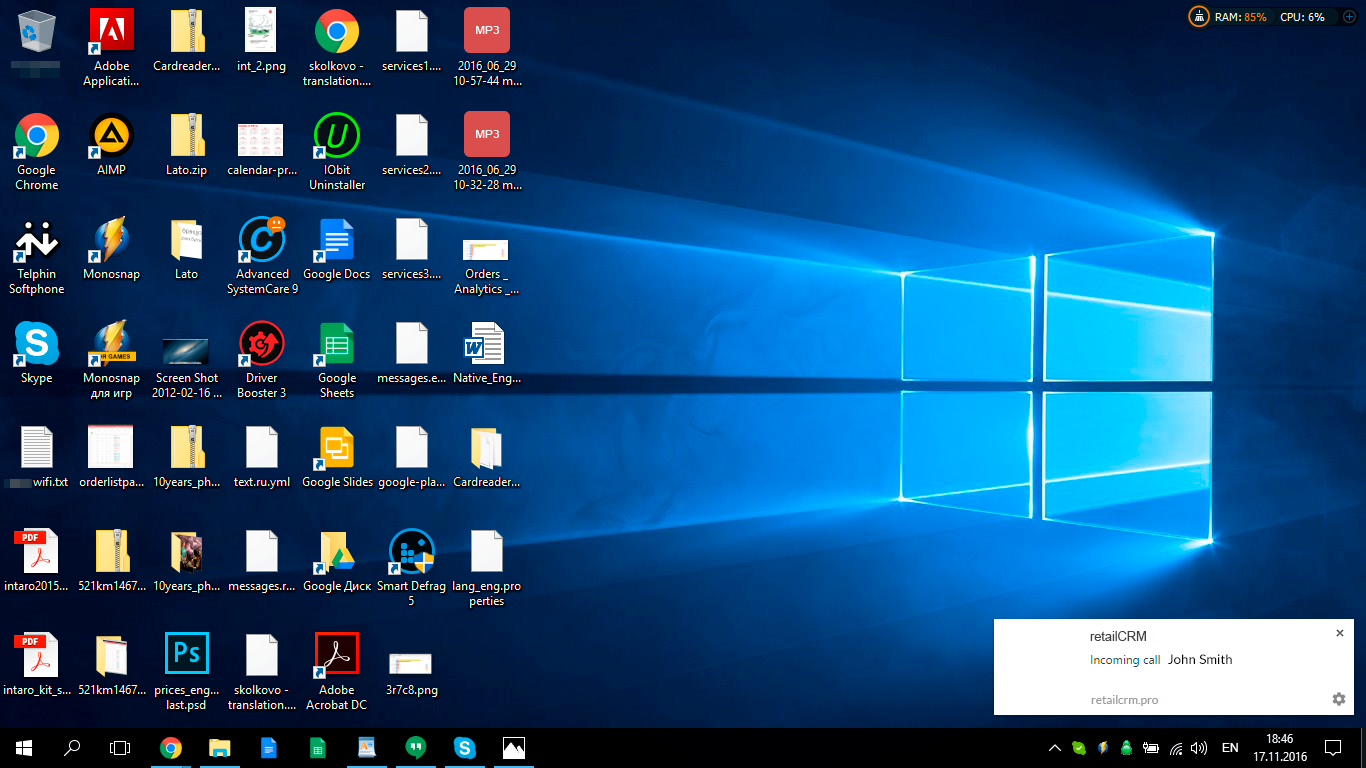
Task: Select the Lato.zip archive icon
Action: pos(187,145)
